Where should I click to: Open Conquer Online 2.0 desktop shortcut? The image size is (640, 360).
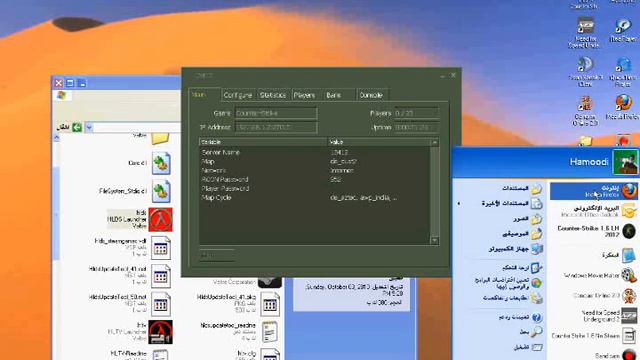pos(585,110)
